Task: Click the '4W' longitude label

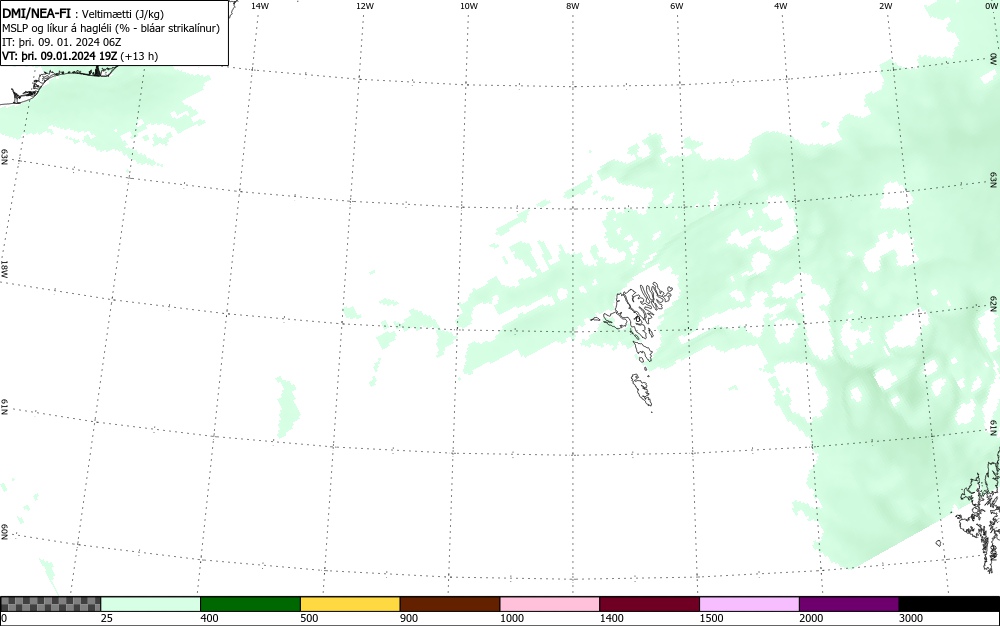Action: click(781, 6)
